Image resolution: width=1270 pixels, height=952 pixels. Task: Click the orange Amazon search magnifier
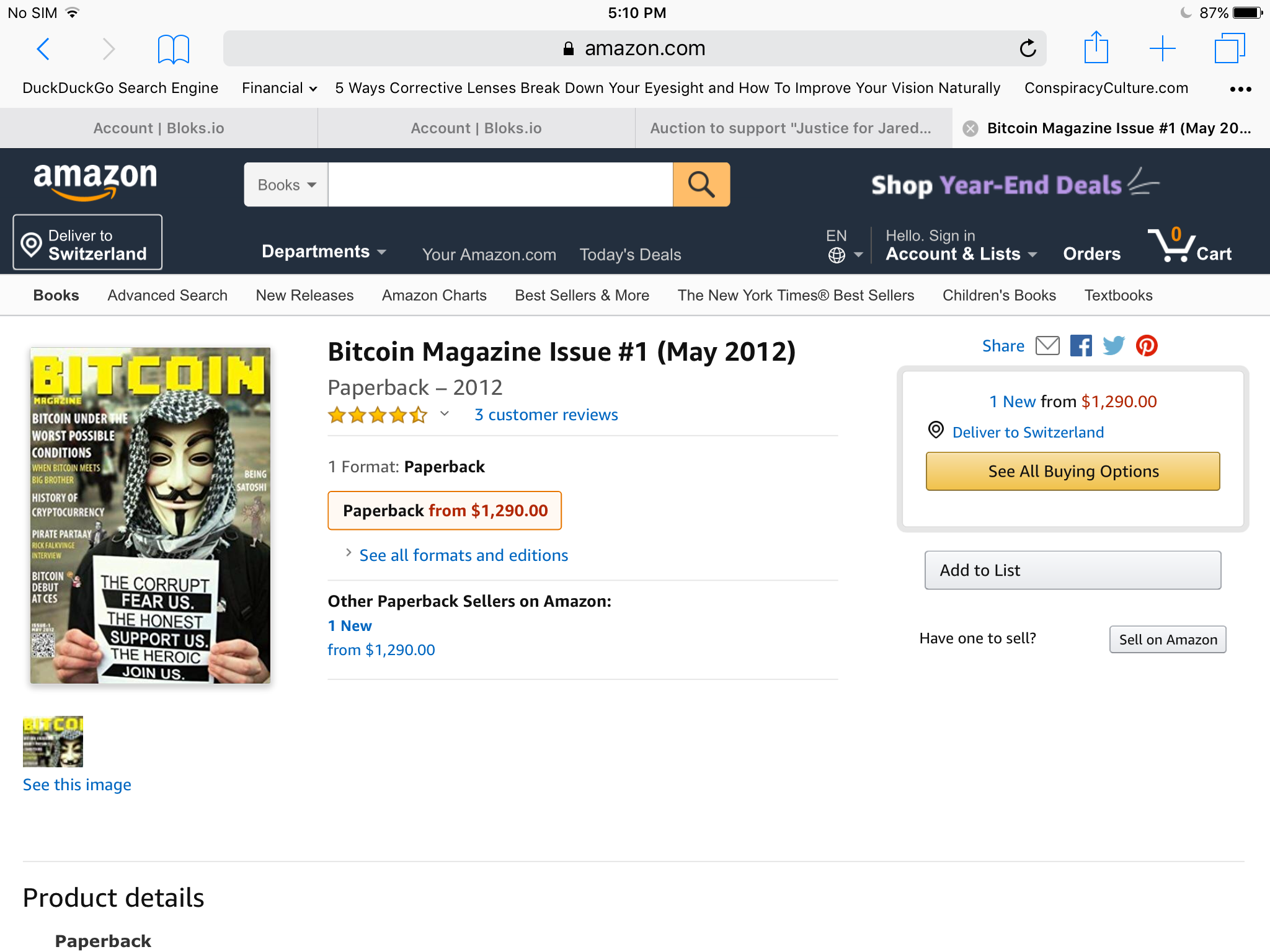point(701,185)
